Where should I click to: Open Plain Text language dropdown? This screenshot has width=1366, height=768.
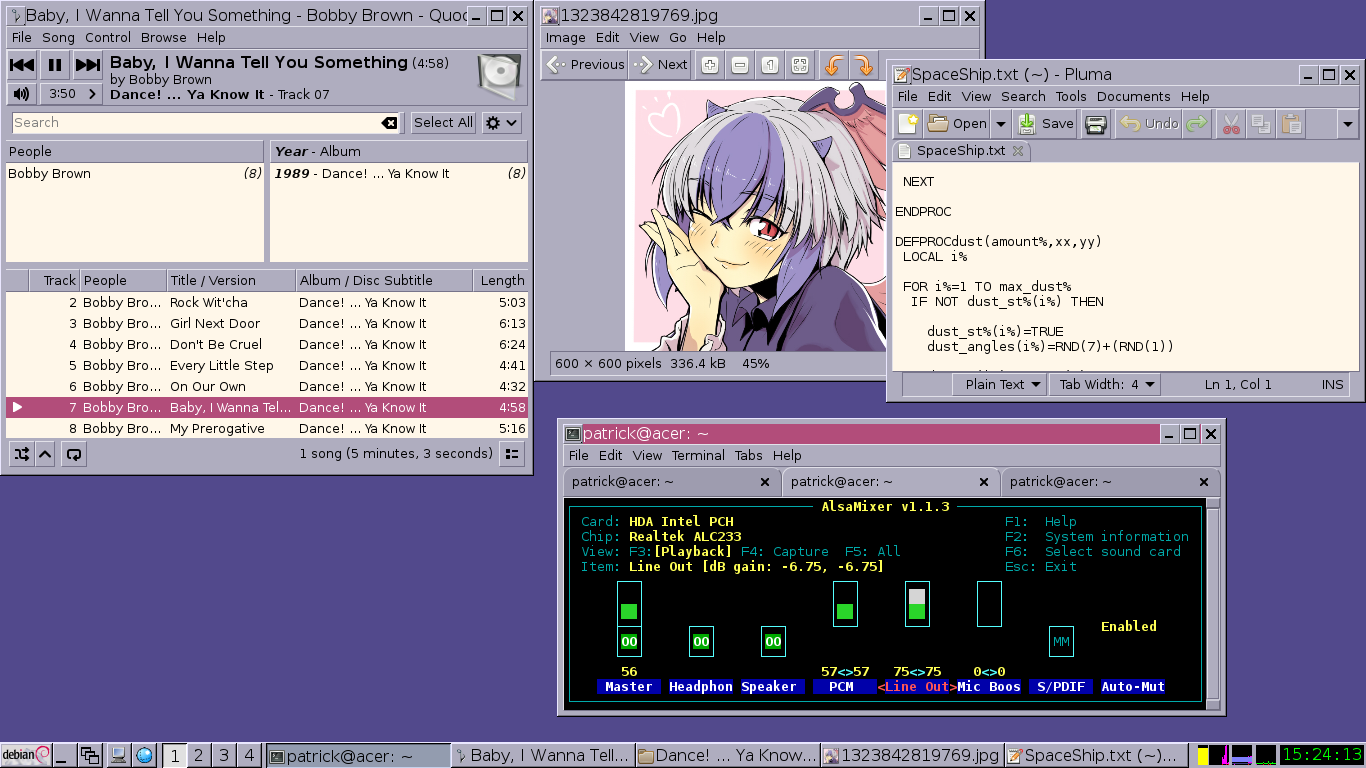[x=999, y=384]
